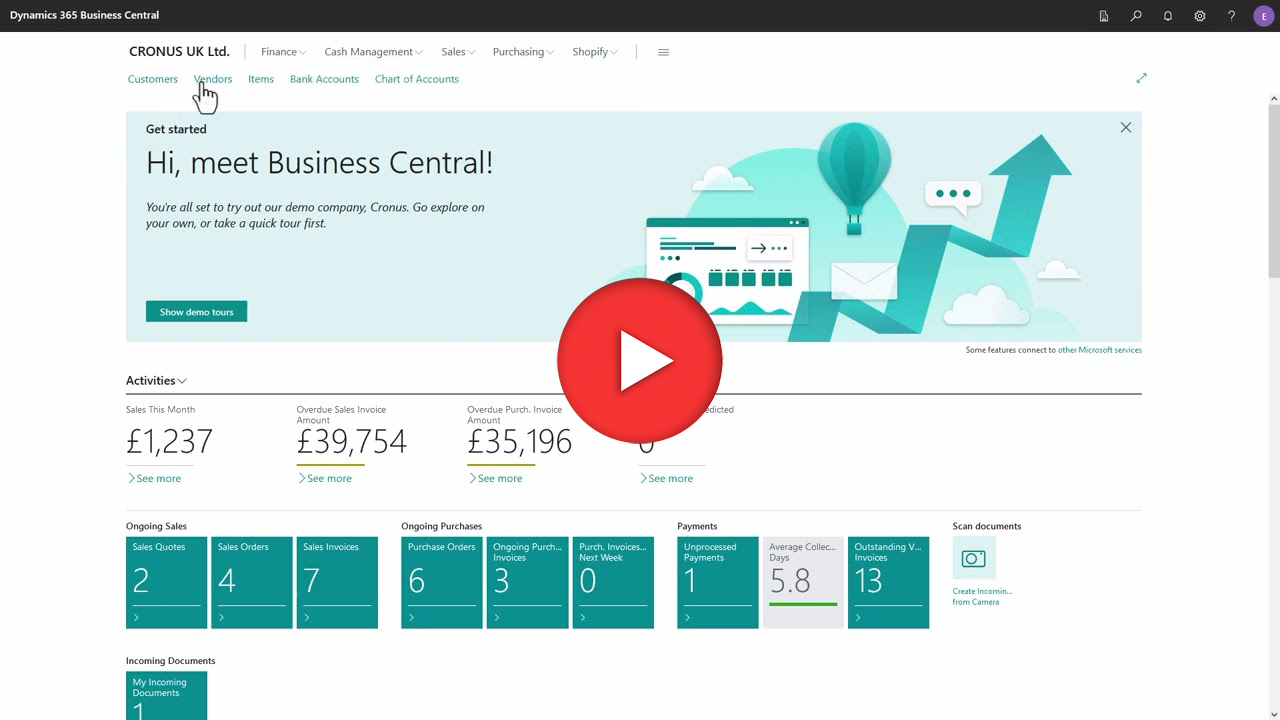Image resolution: width=1280 pixels, height=720 pixels.
Task: Open the Items list
Action: tap(261, 79)
